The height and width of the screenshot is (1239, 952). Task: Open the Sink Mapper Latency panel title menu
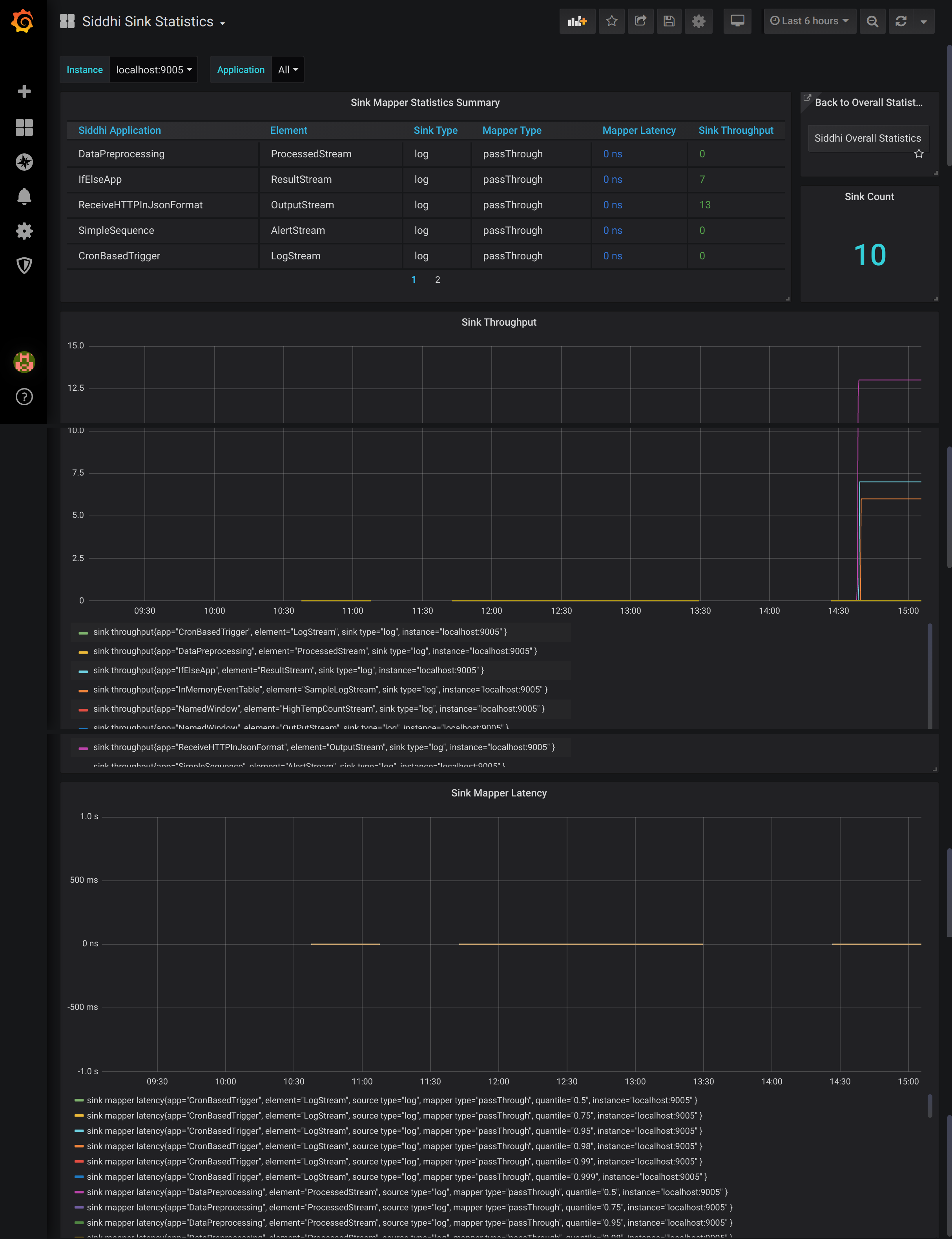499,793
